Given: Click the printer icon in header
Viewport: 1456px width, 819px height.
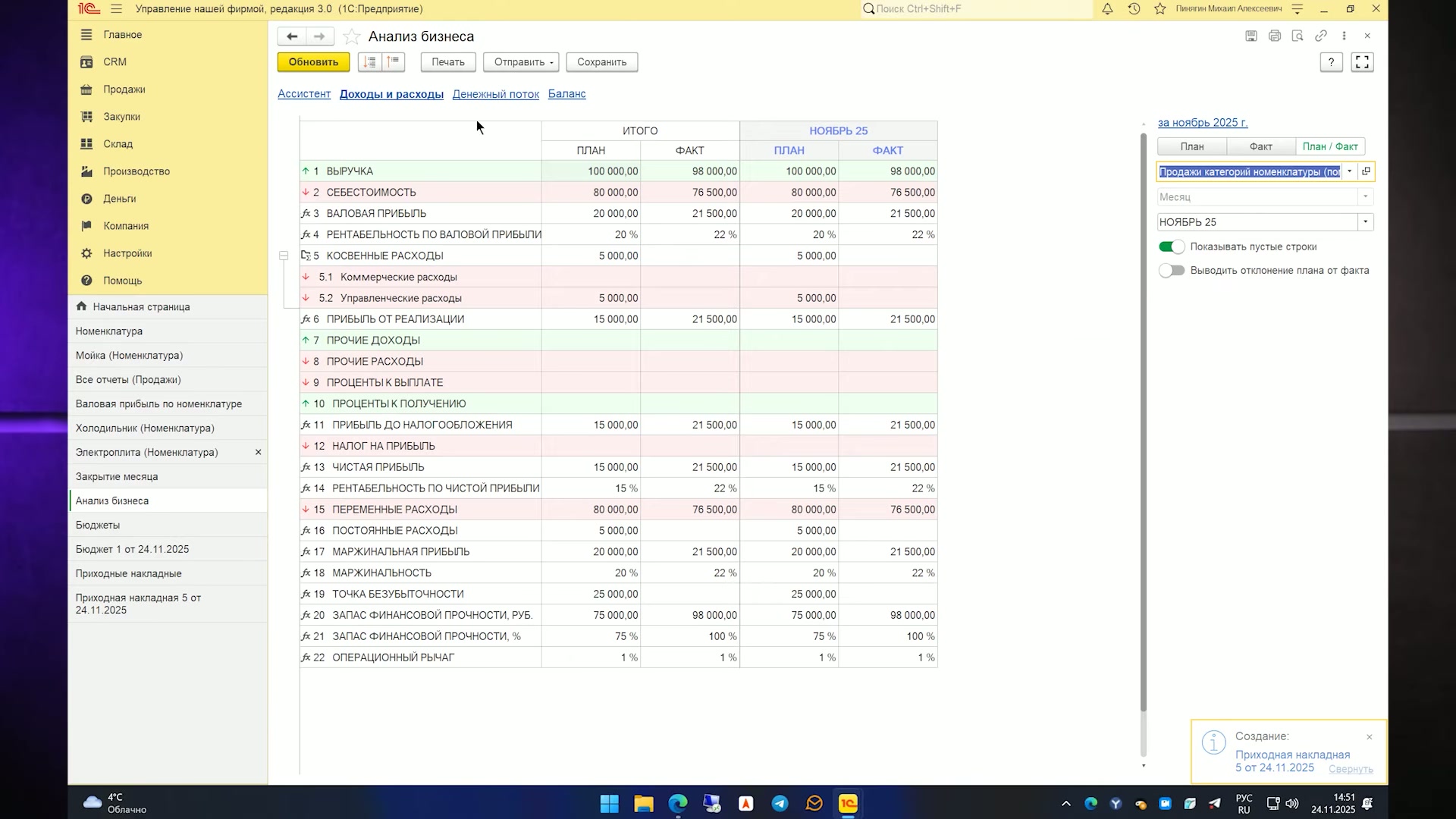Looking at the screenshot, I should tap(1275, 36).
